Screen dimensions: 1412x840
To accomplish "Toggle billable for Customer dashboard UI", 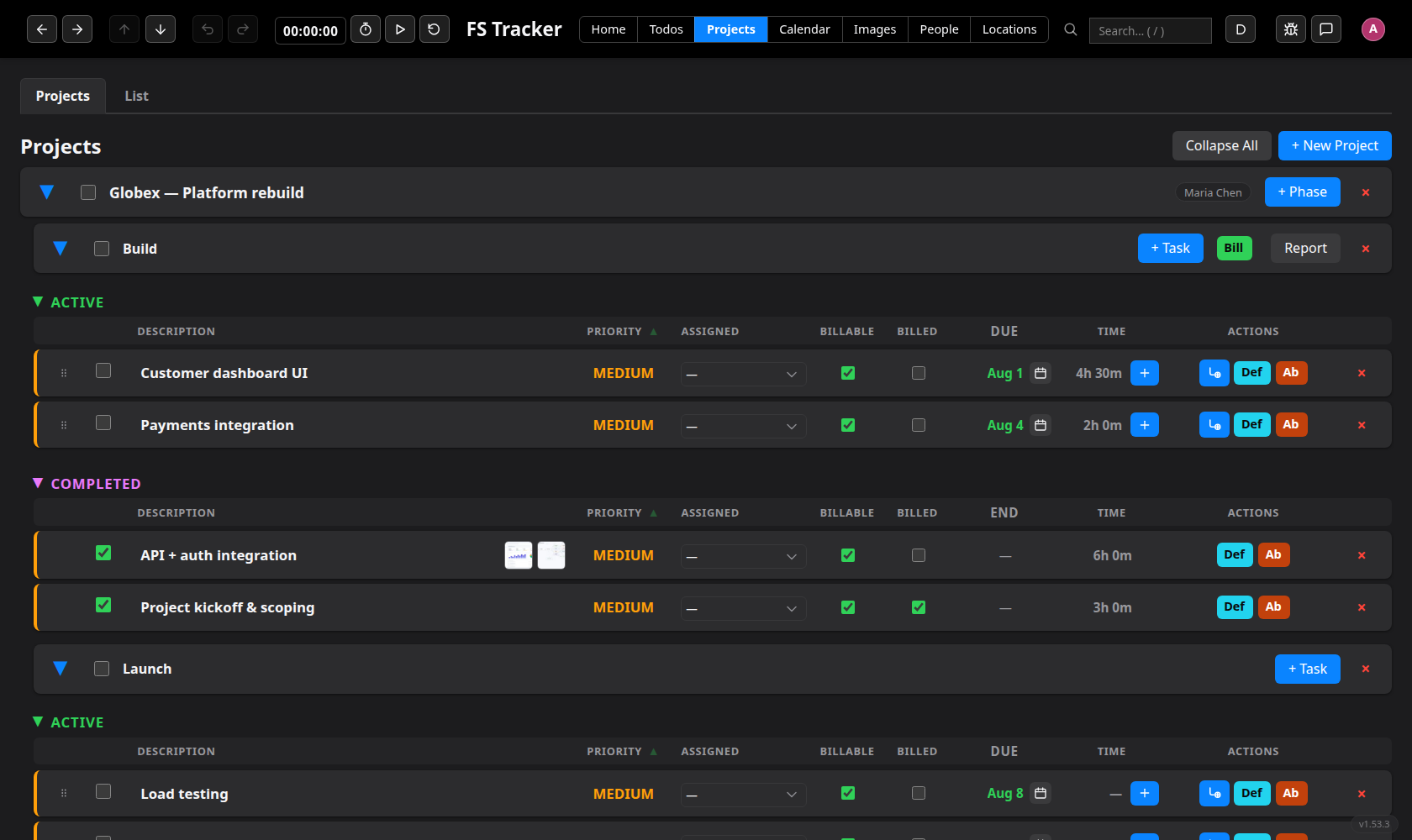I will click(x=848, y=373).
